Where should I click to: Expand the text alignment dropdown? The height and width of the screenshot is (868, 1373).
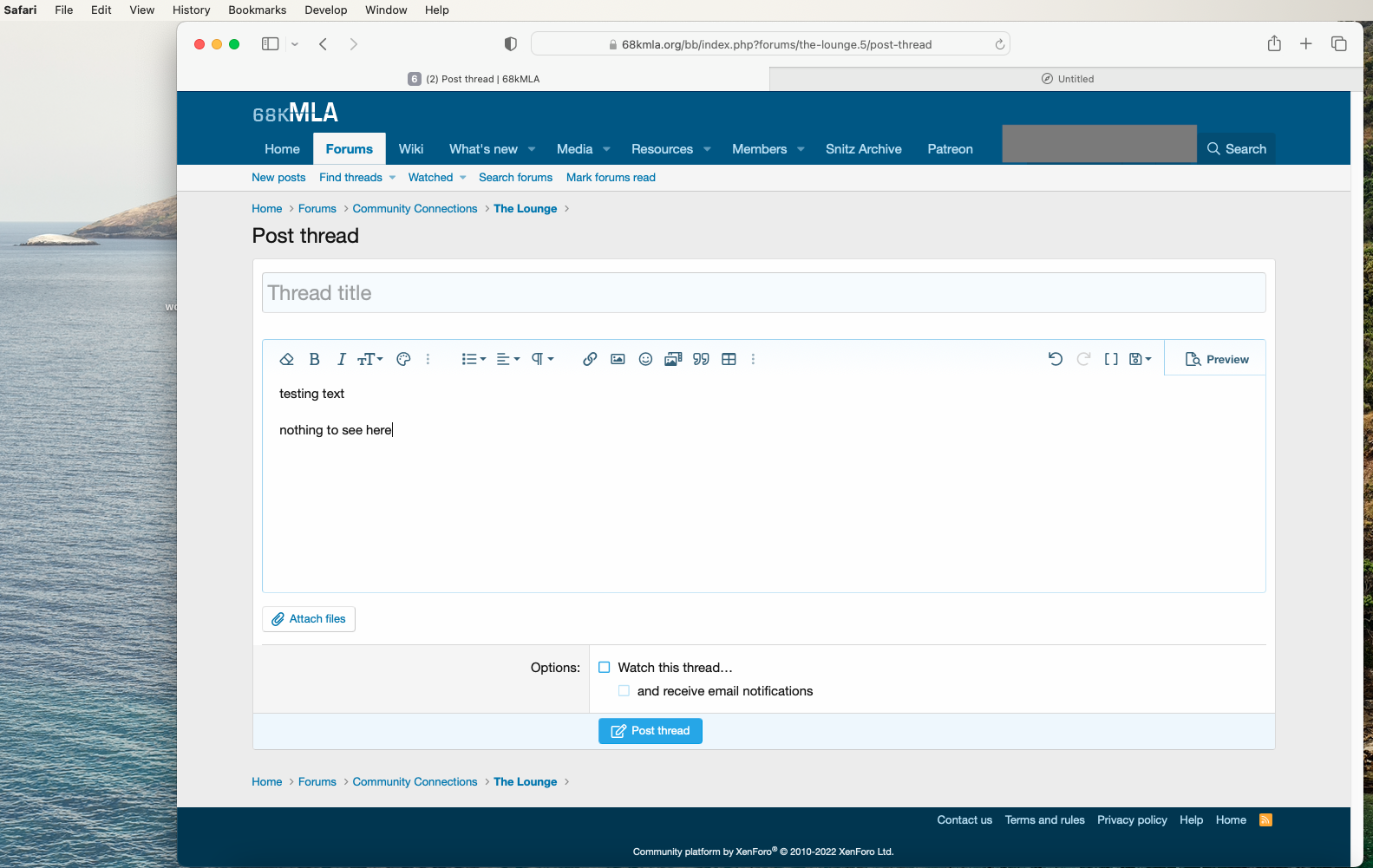point(508,359)
